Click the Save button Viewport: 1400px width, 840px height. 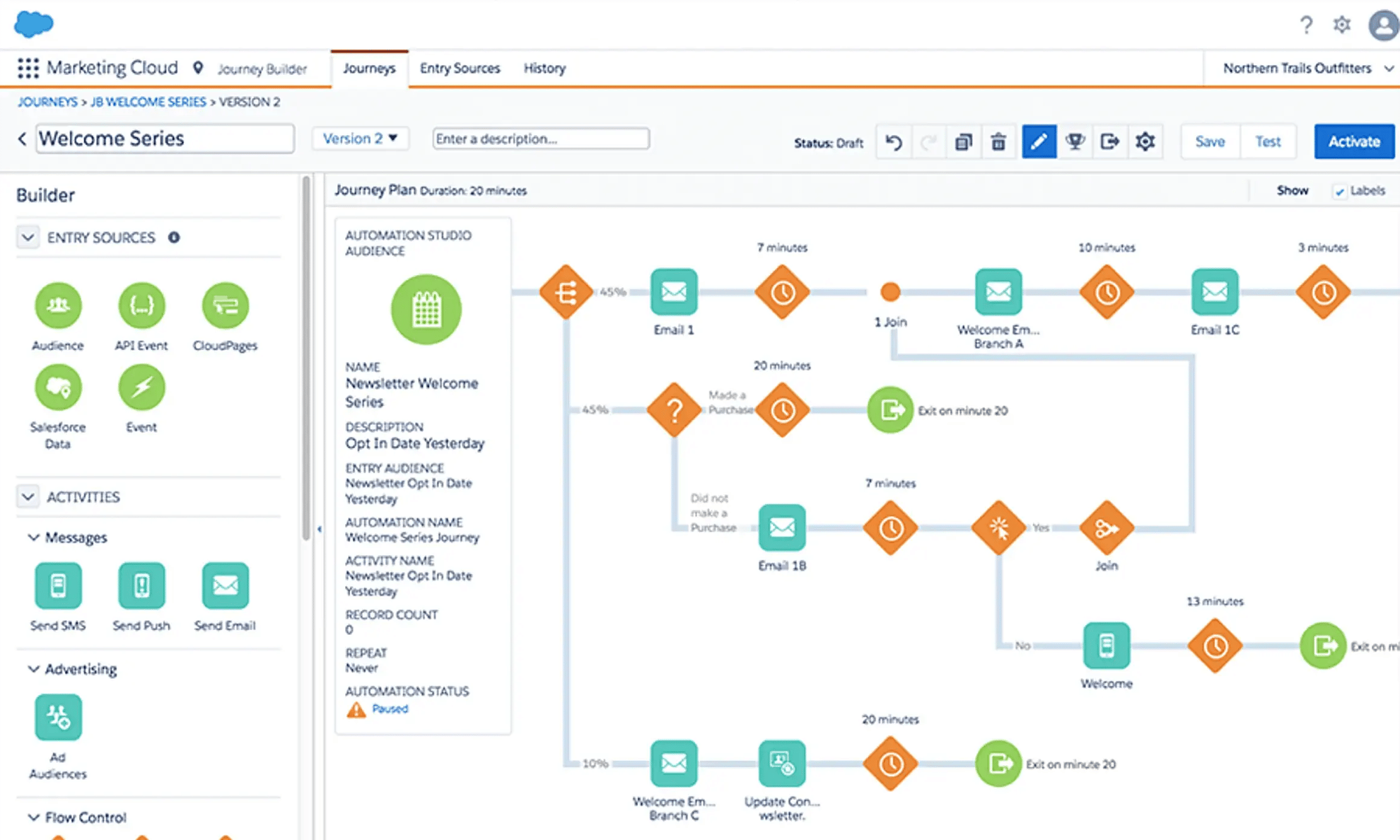1210,141
